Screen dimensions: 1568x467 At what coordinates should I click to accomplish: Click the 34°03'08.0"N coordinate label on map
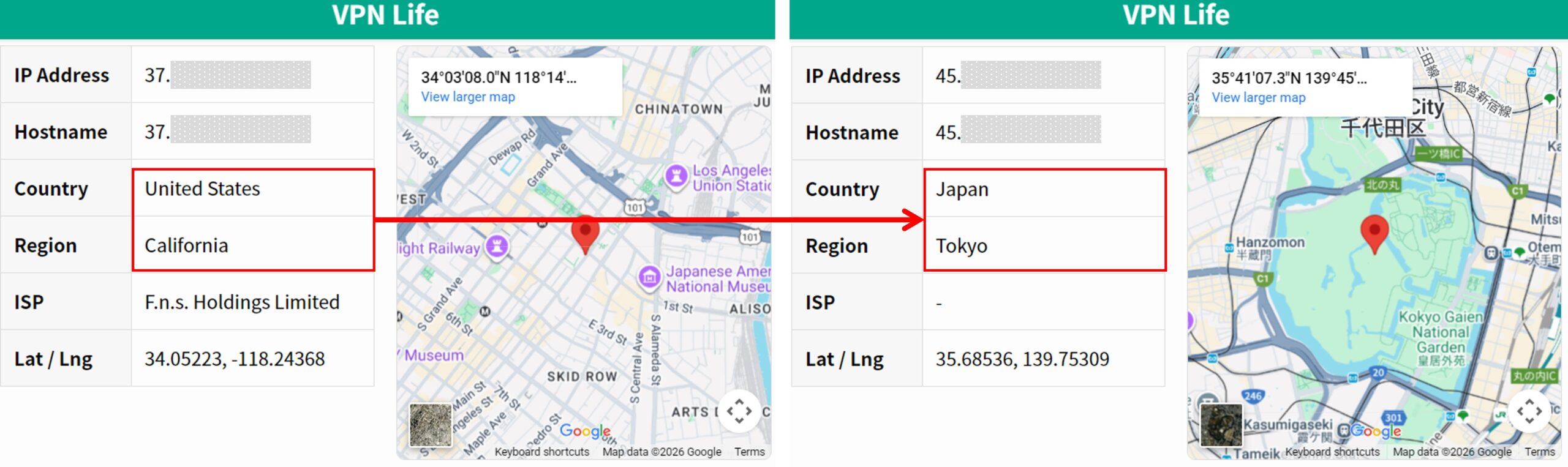coord(499,78)
